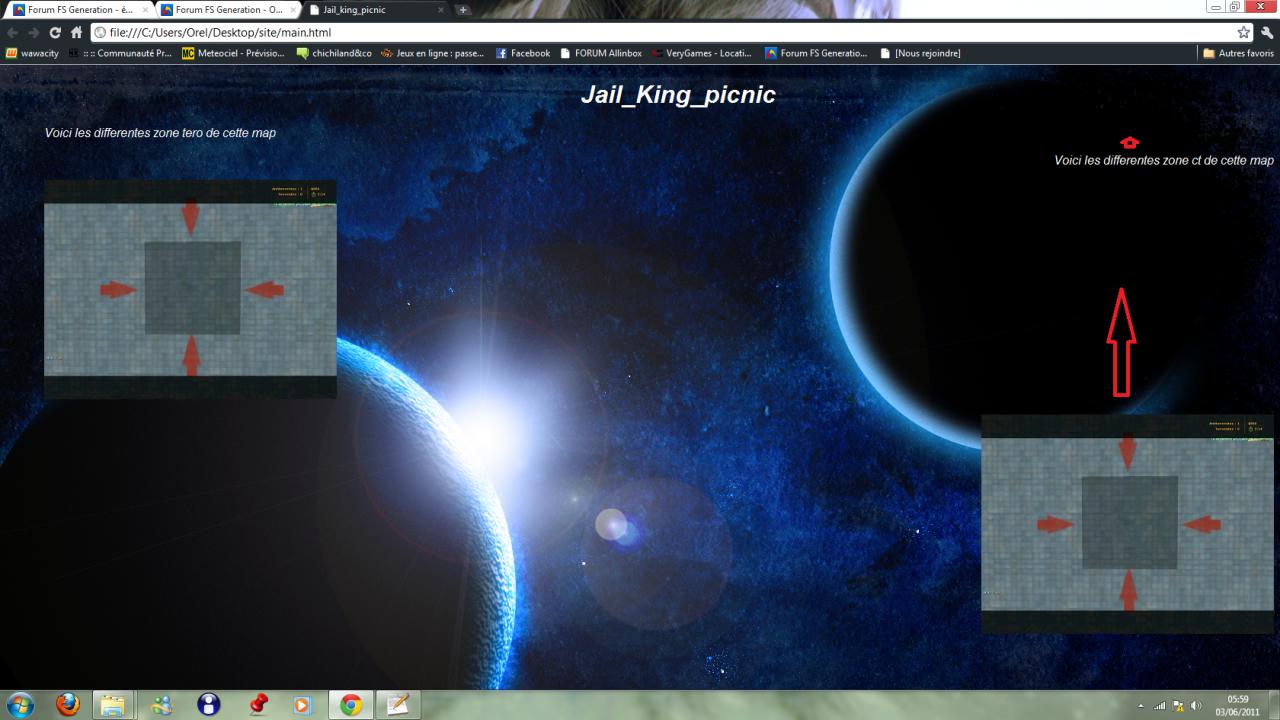The width and height of the screenshot is (1280, 720).
Task: Close the Jail_king_picnic tab
Action: click(x=441, y=10)
